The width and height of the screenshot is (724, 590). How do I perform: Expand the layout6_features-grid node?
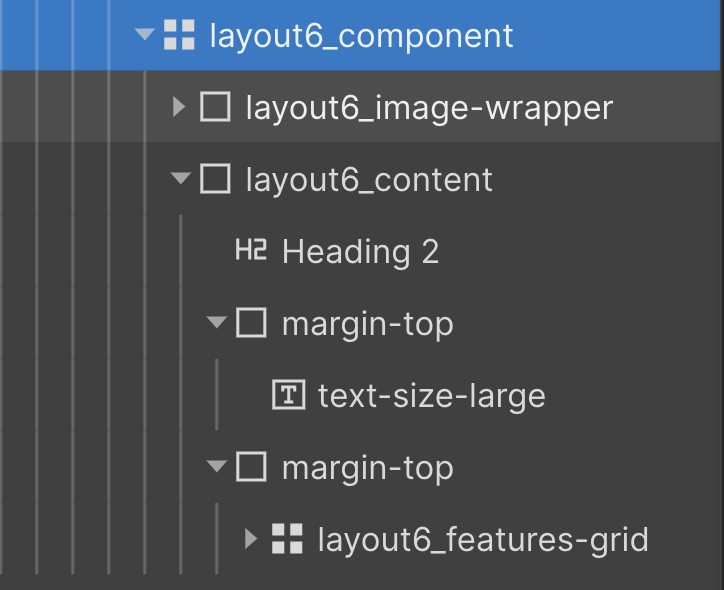tap(251, 539)
